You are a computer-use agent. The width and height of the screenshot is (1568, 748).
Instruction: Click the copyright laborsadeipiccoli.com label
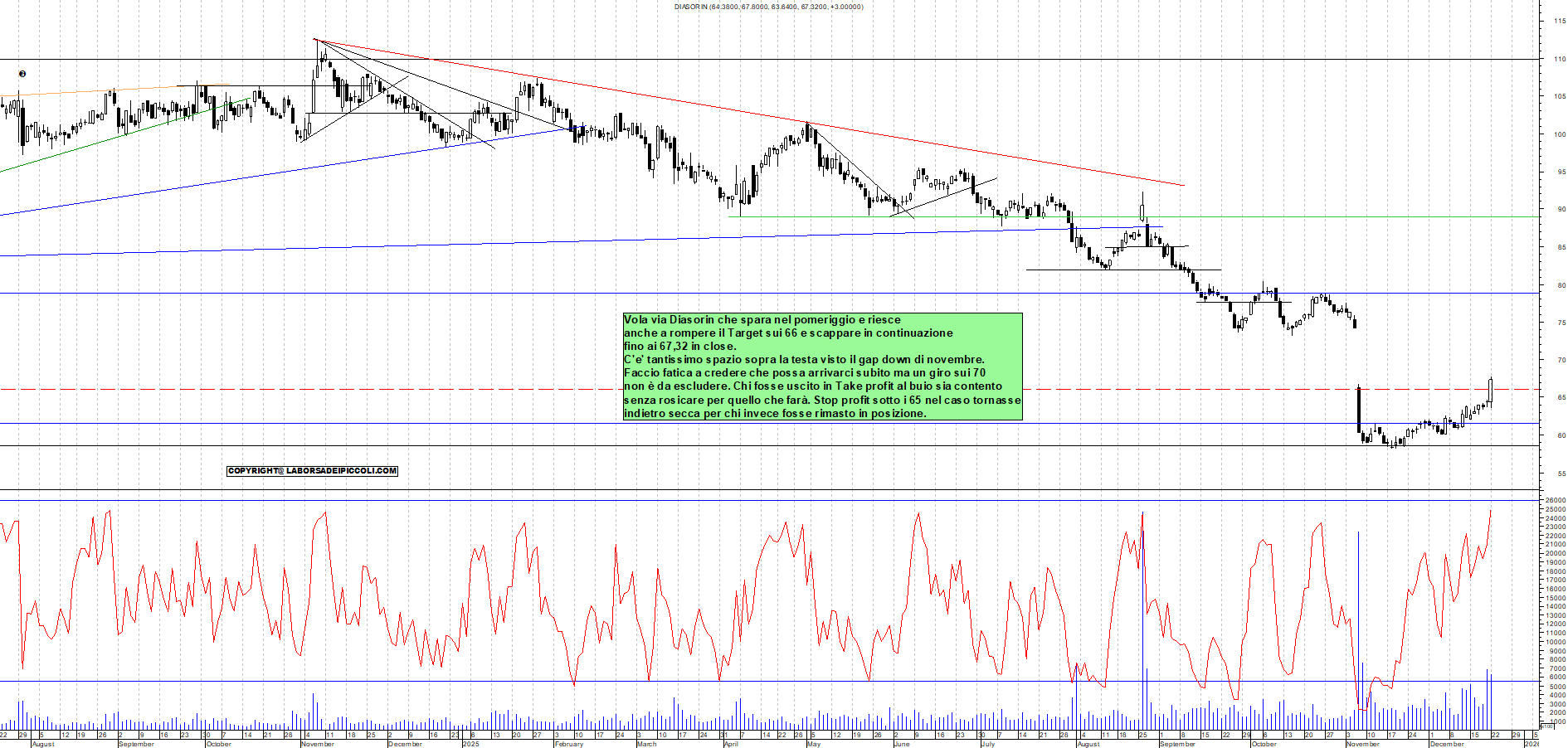pyautogui.click(x=312, y=471)
